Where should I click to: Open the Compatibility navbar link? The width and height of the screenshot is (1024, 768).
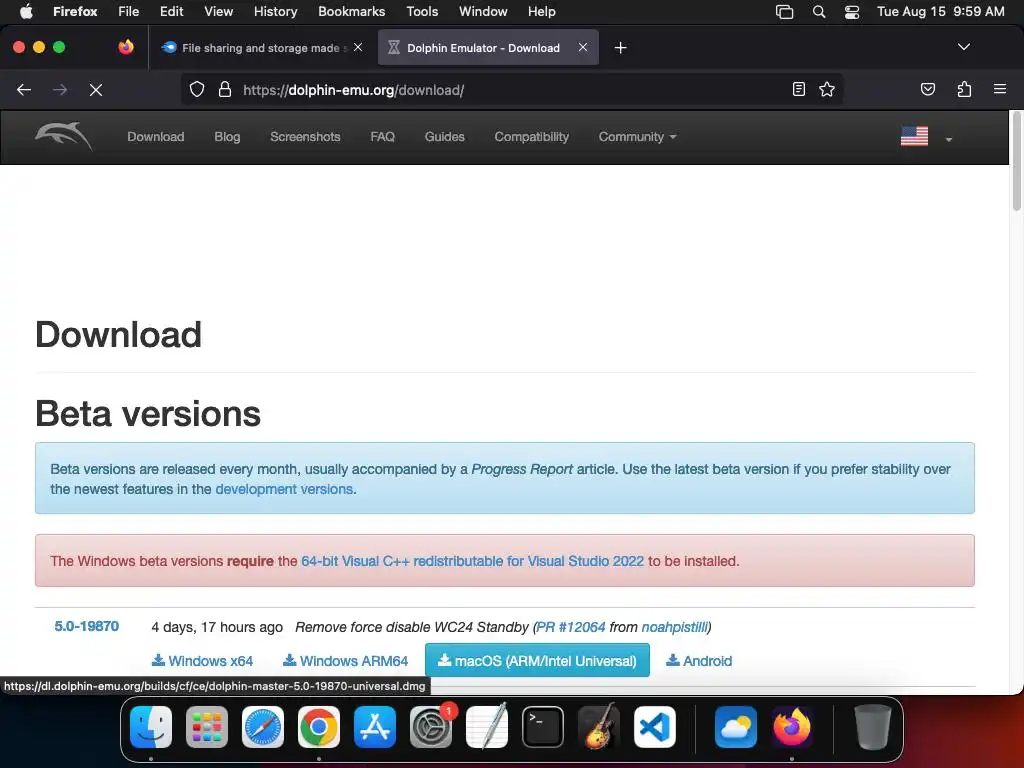point(531,136)
